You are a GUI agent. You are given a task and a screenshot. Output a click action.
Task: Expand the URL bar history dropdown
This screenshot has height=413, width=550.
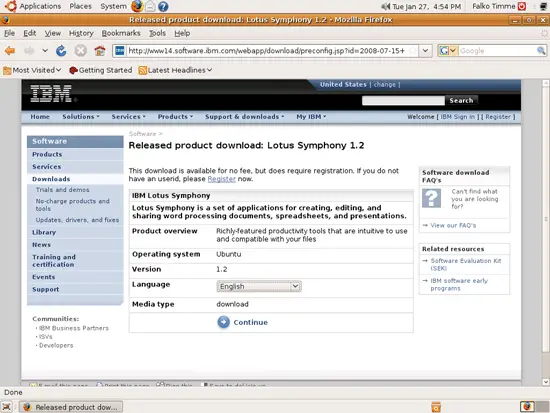[x=425, y=51]
